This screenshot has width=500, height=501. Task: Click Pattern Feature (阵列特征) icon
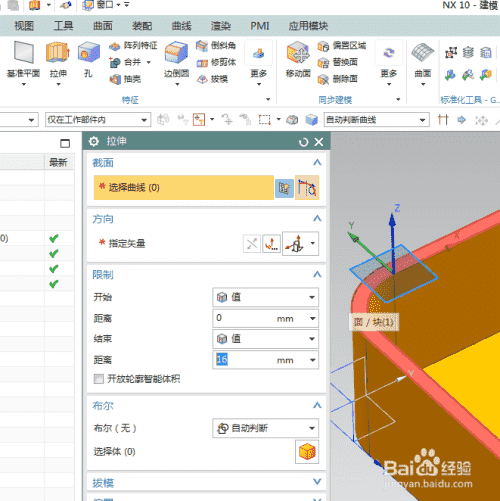pyautogui.click(x=114, y=46)
